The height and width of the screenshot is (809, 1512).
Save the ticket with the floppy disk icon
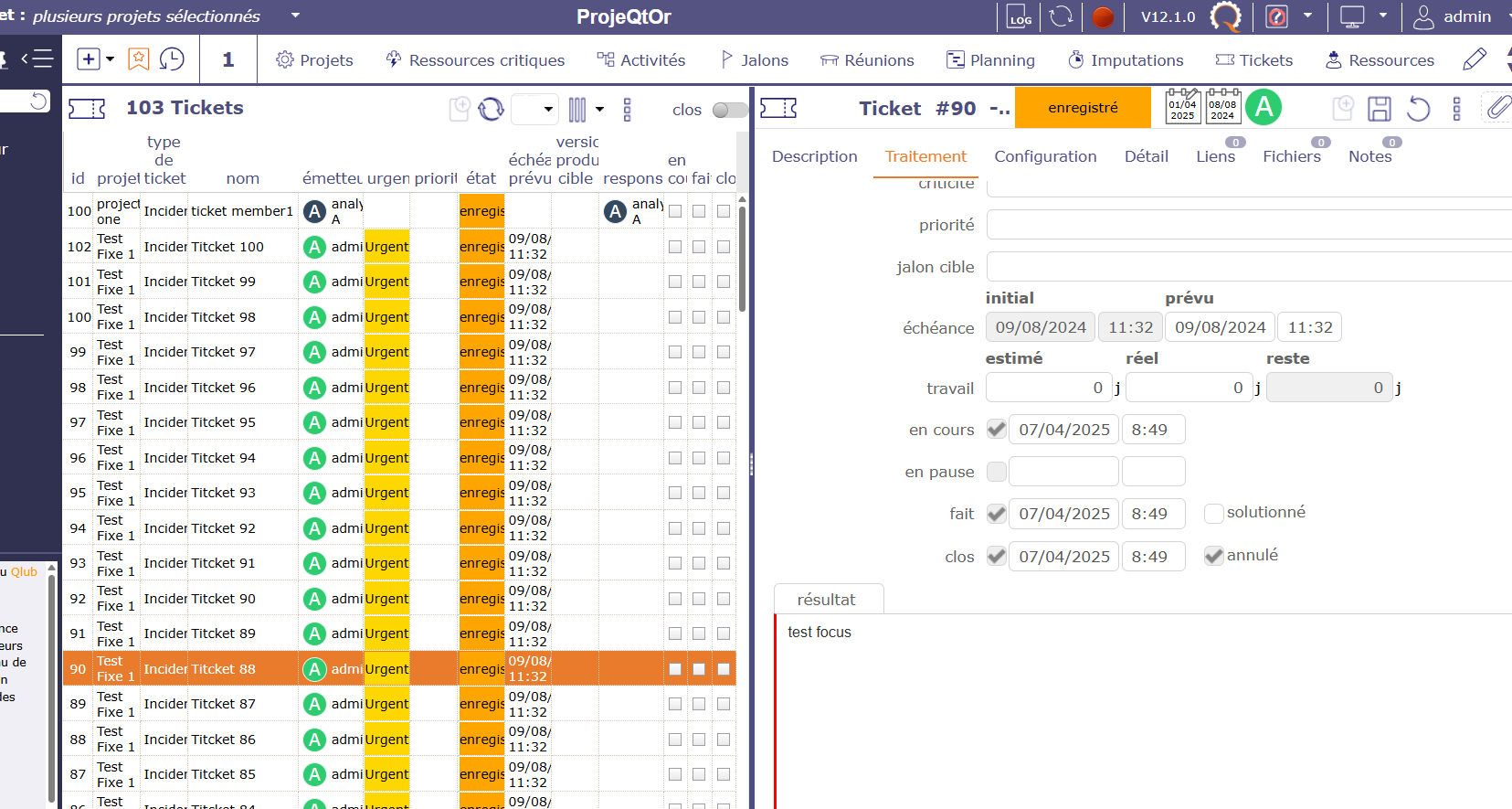coord(1379,109)
